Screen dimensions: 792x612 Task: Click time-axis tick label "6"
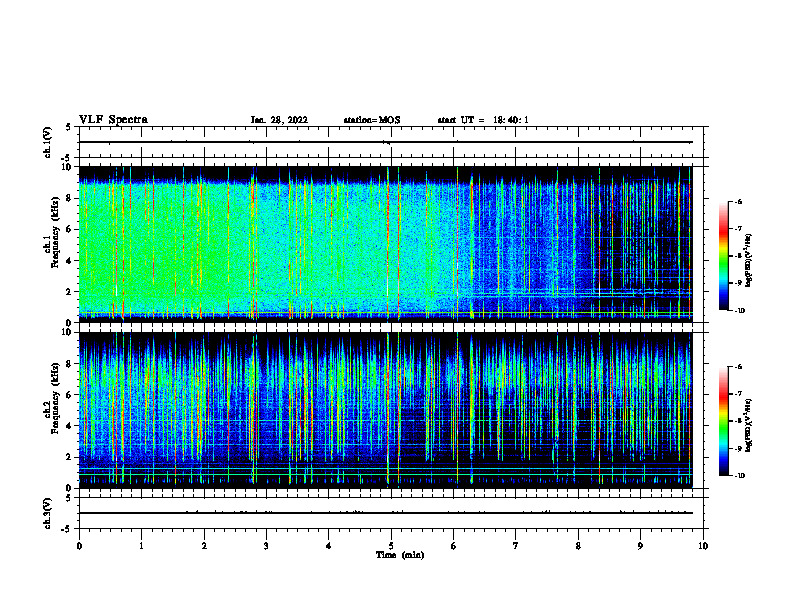[454, 546]
